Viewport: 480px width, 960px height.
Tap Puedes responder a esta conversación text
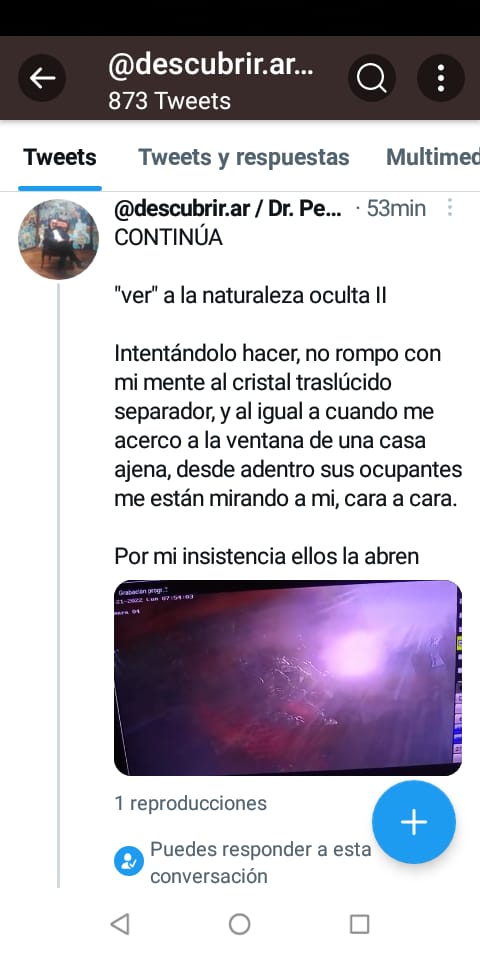click(260, 863)
